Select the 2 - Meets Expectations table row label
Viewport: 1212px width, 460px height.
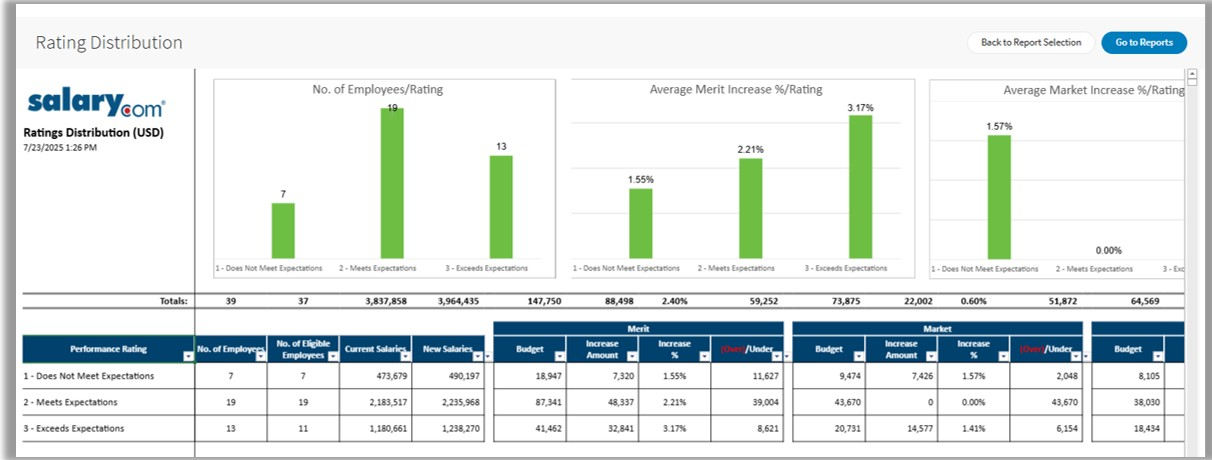coord(71,402)
